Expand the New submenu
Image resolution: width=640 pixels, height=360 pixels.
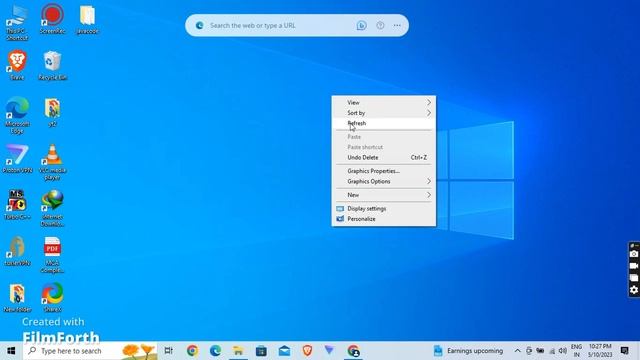click(x=384, y=195)
